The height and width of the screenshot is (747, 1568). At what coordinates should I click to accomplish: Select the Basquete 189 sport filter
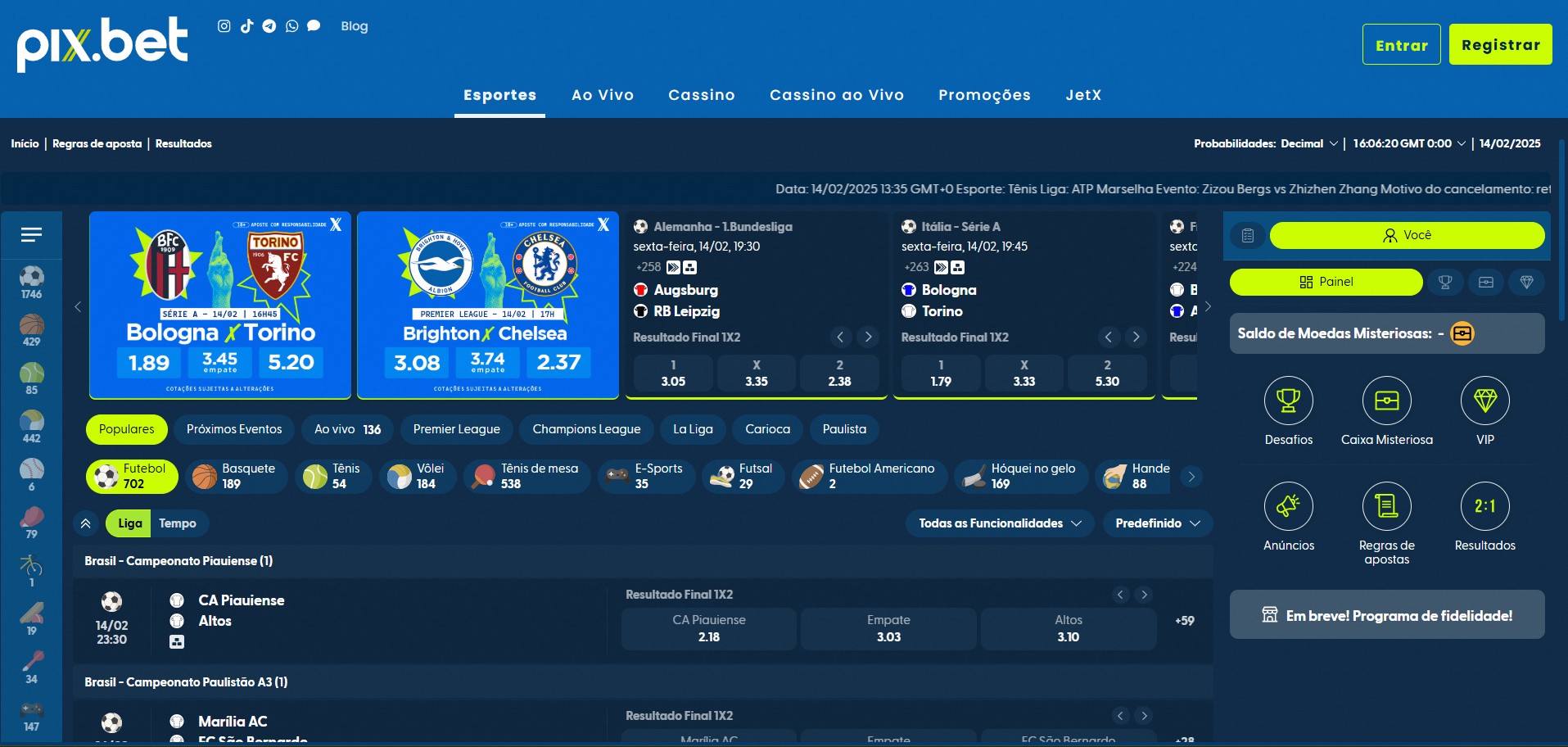(x=236, y=476)
